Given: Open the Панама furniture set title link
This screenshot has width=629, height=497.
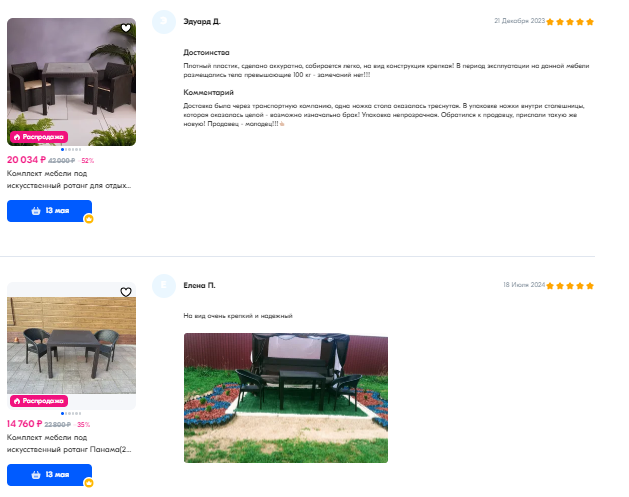Looking at the screenshot, I should click(x=69, y=443).
